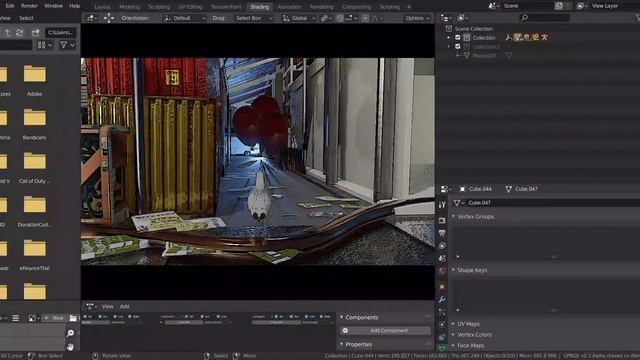Open the Render menu

(x=29, y=6)
